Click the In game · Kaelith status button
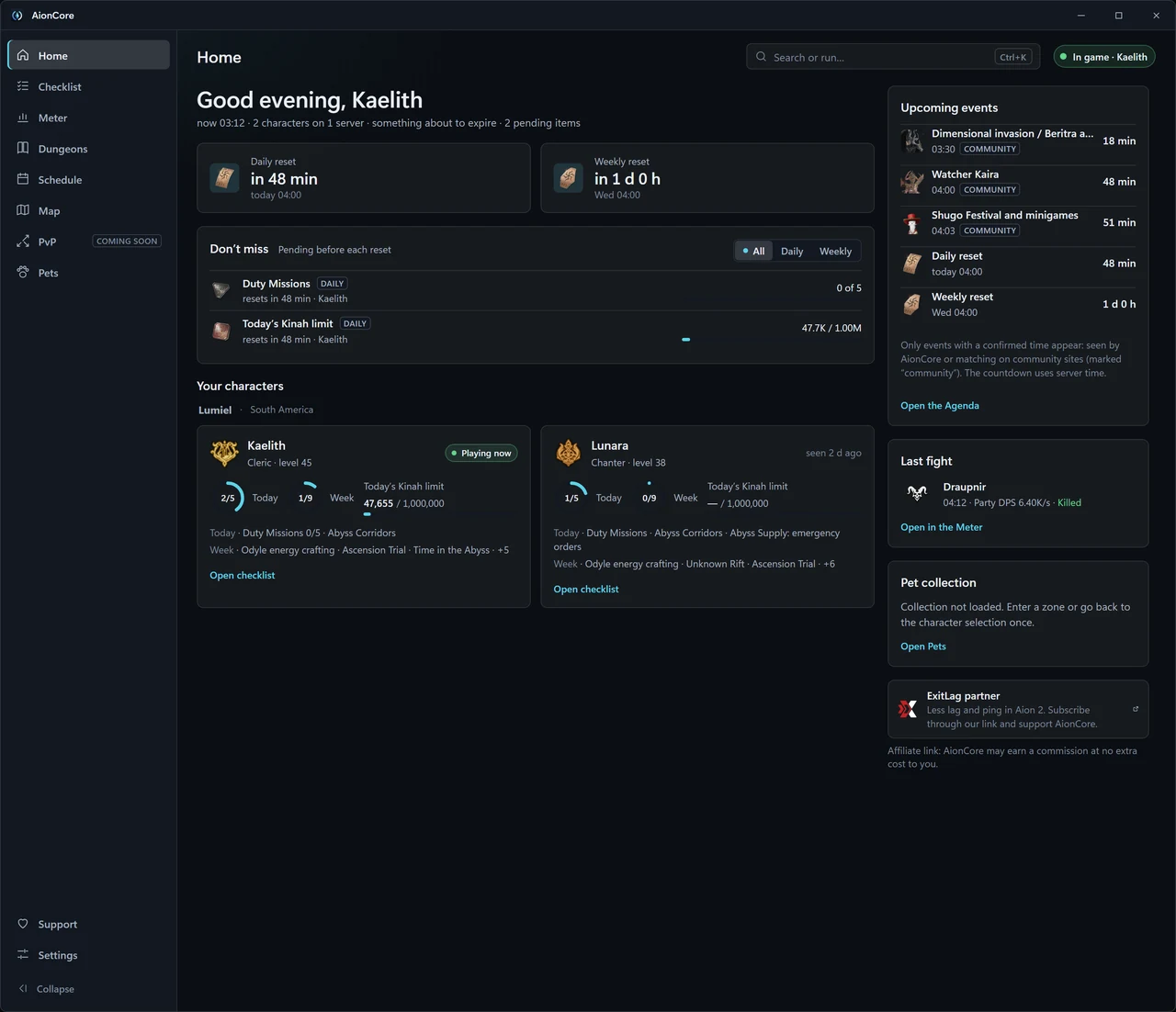The height and width of the screenshot is (1012, 1176). click(x=1104, y=57)
